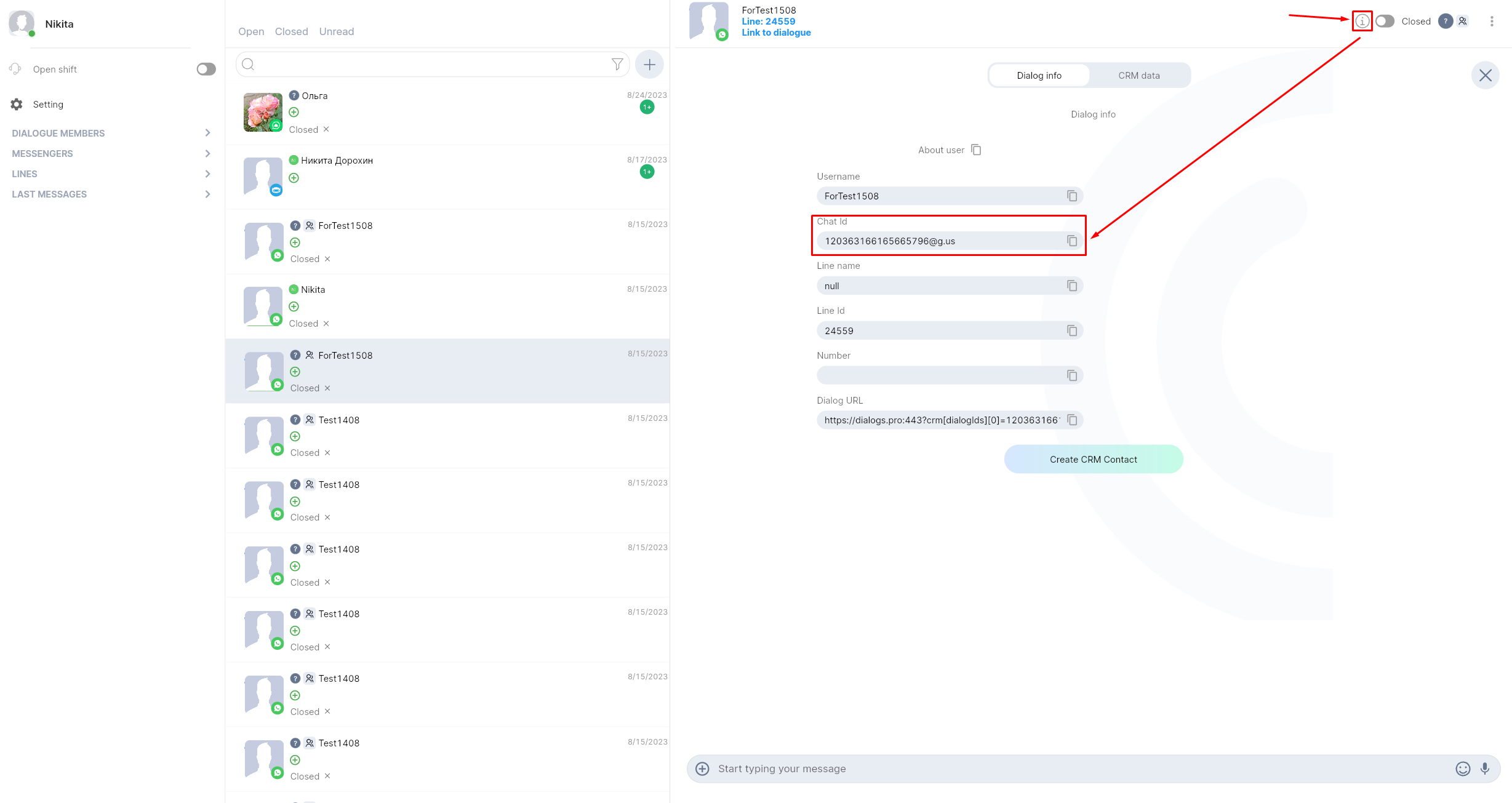This screenshot has height=803, width=1512.
Task: Click the filter funnel icon
Action: tap(617, 65)
